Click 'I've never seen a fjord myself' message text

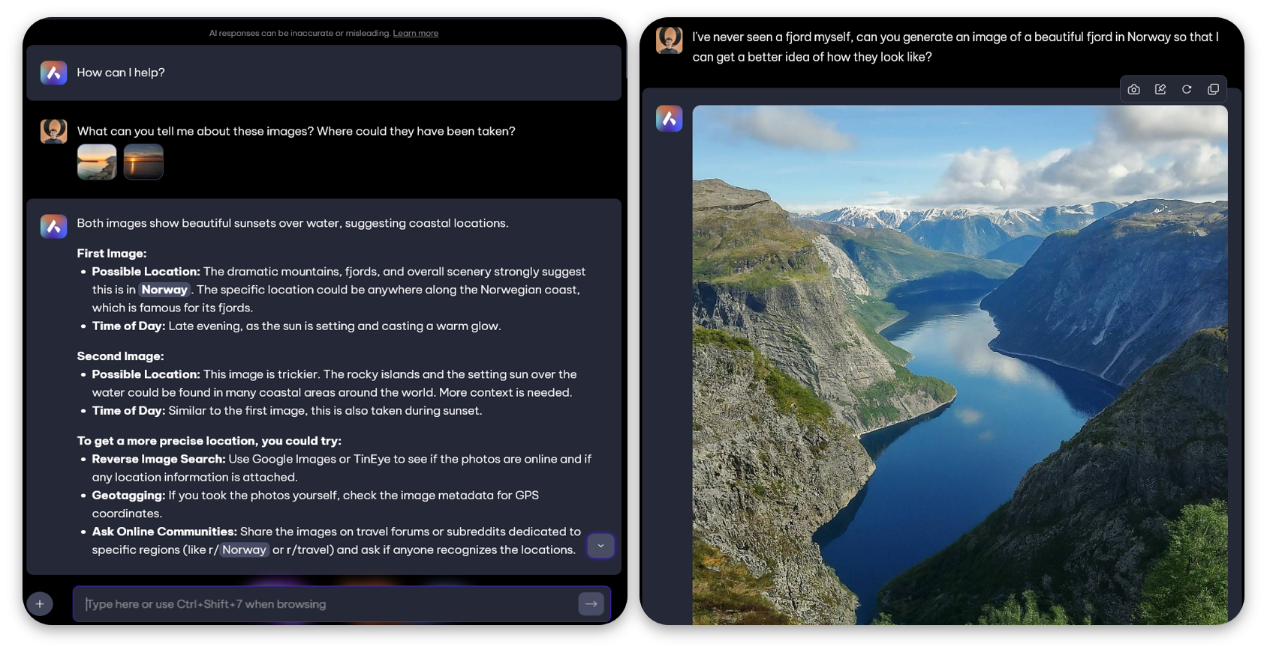coord(955,47)
